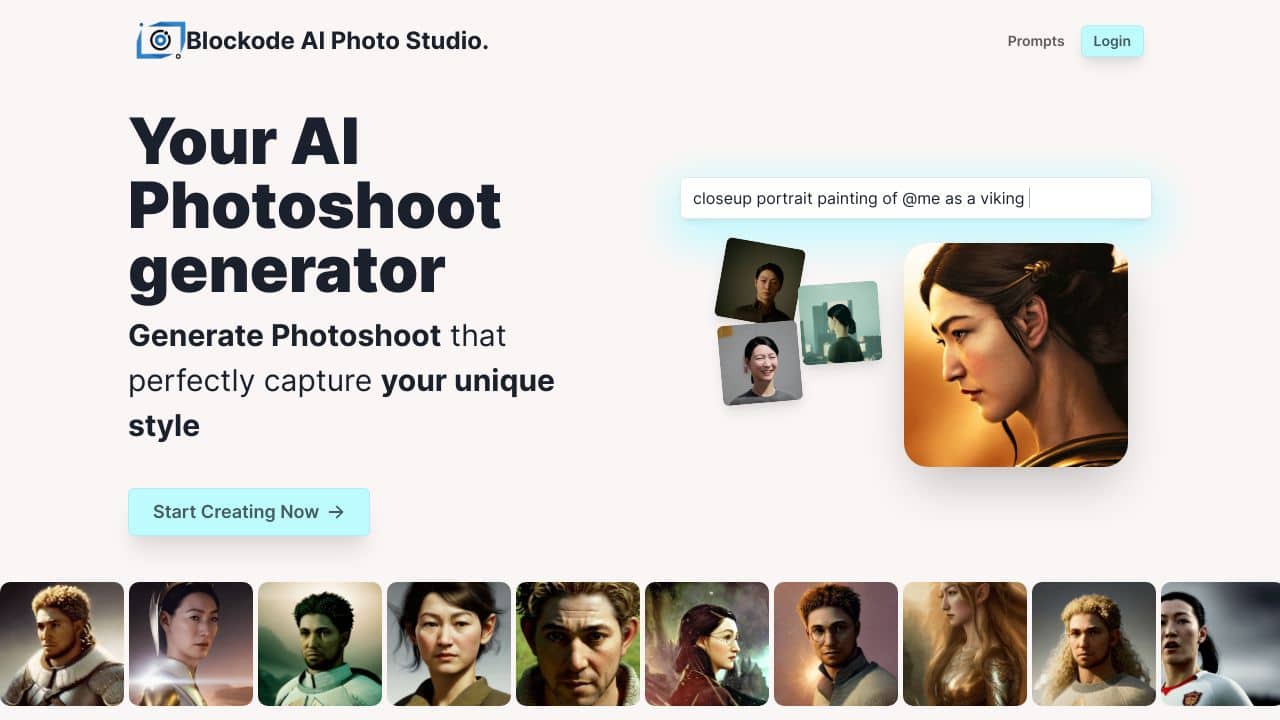Open gallery portrait of long-haired blonde woman
This screenshot has width=1280, height=720.
[965, 644]
